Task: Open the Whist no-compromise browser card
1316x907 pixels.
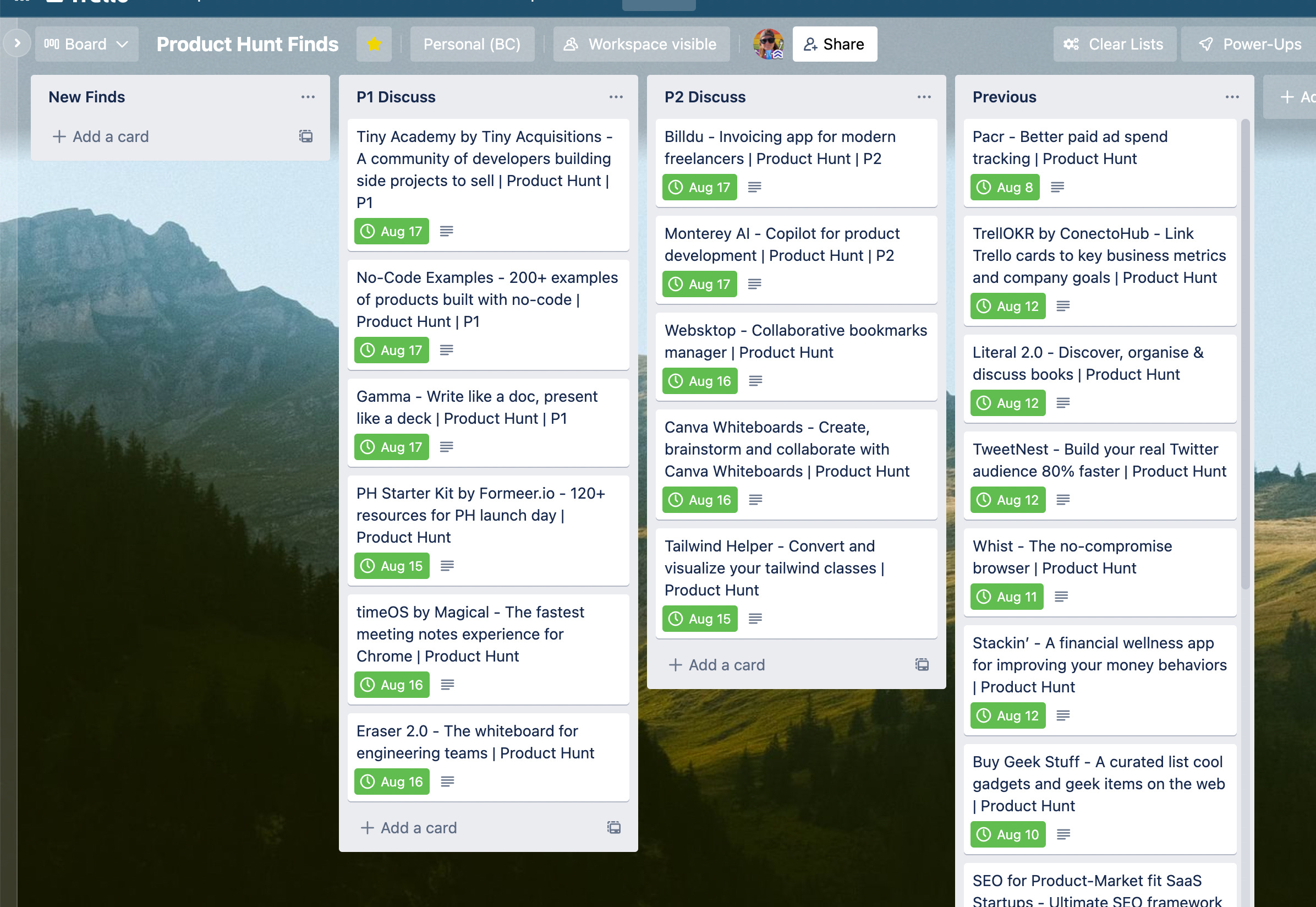Action: (x=1099, y=572)
